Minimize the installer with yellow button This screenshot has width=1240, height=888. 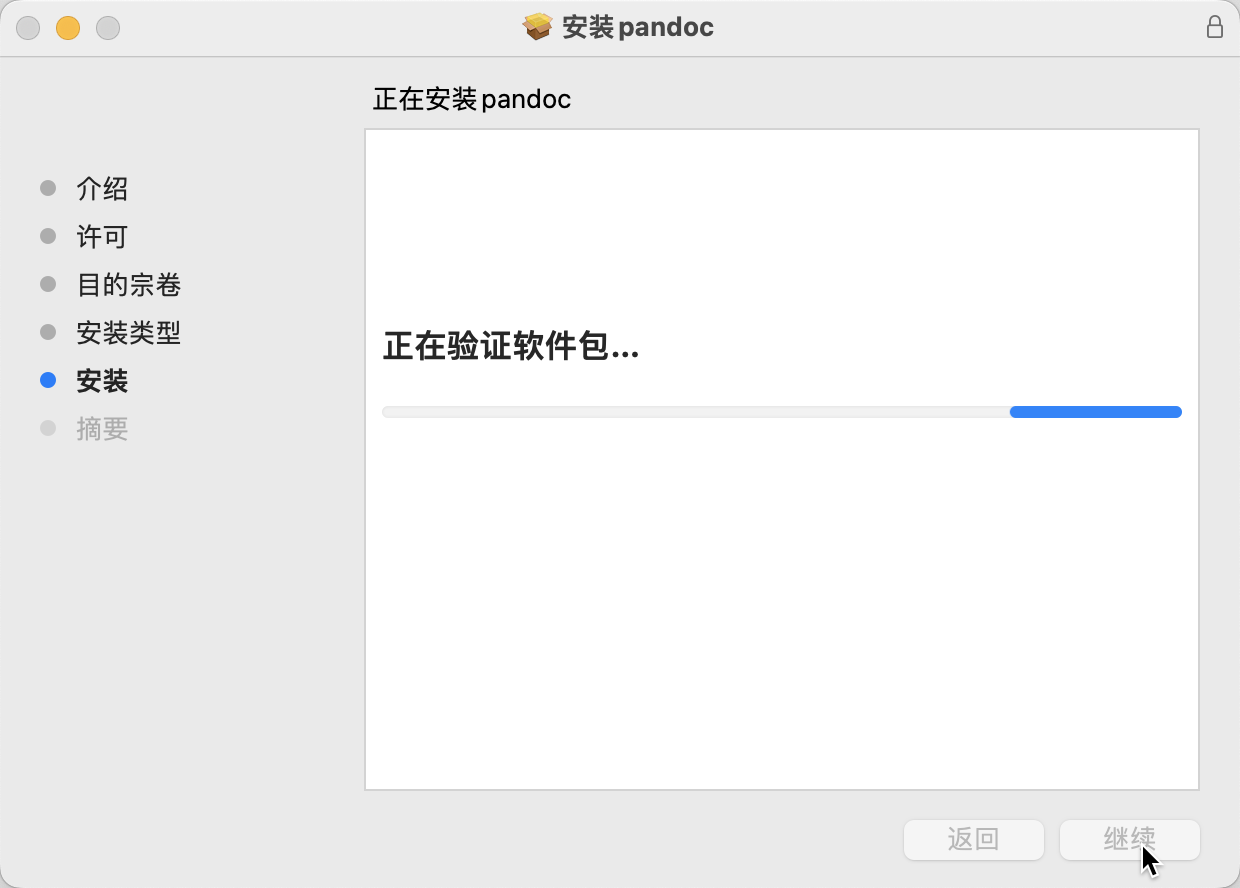pos(68,28)
